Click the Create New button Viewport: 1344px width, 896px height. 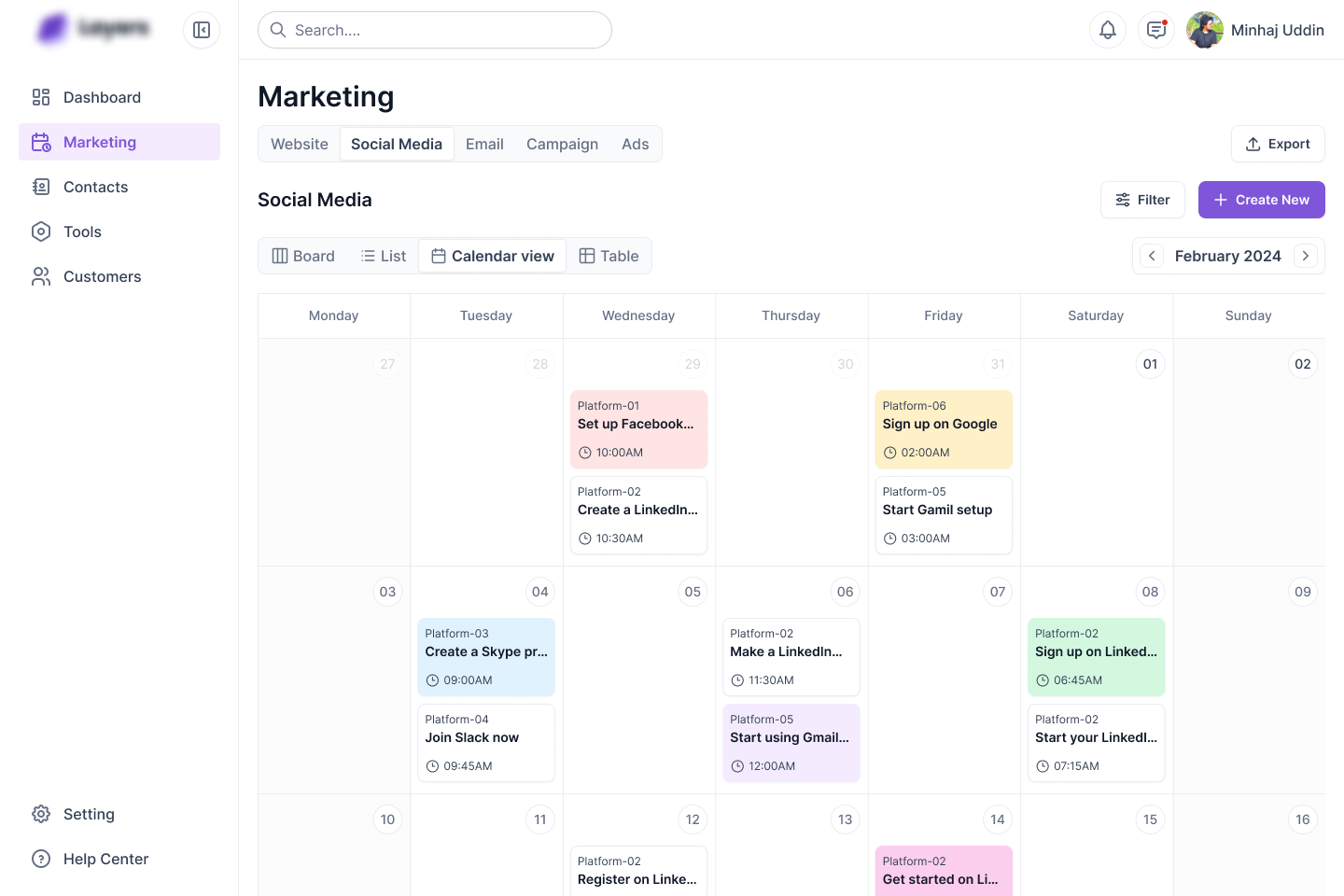click(x=1261, y=200)
